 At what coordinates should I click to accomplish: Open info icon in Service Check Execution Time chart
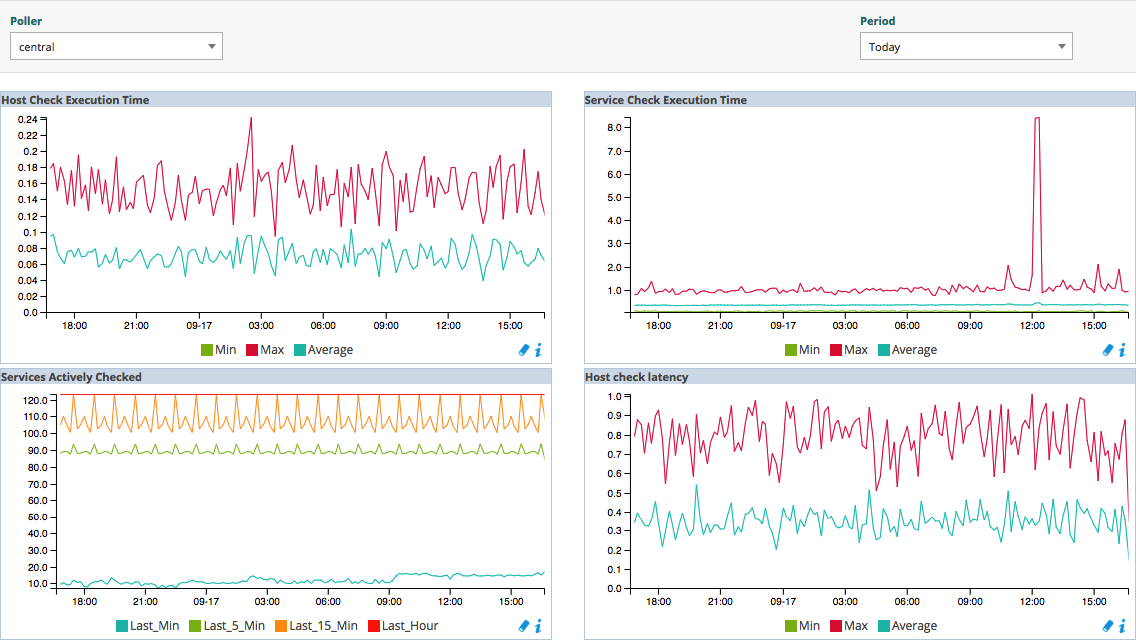1122,350
